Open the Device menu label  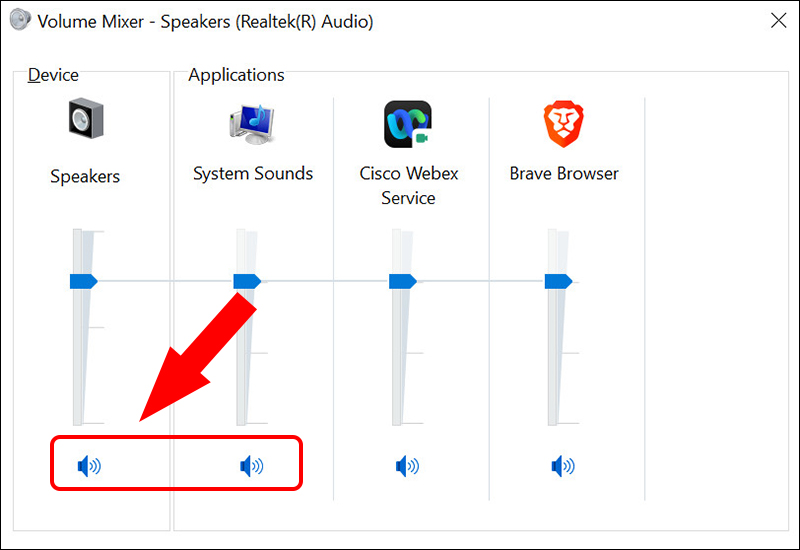pos(53,75)
